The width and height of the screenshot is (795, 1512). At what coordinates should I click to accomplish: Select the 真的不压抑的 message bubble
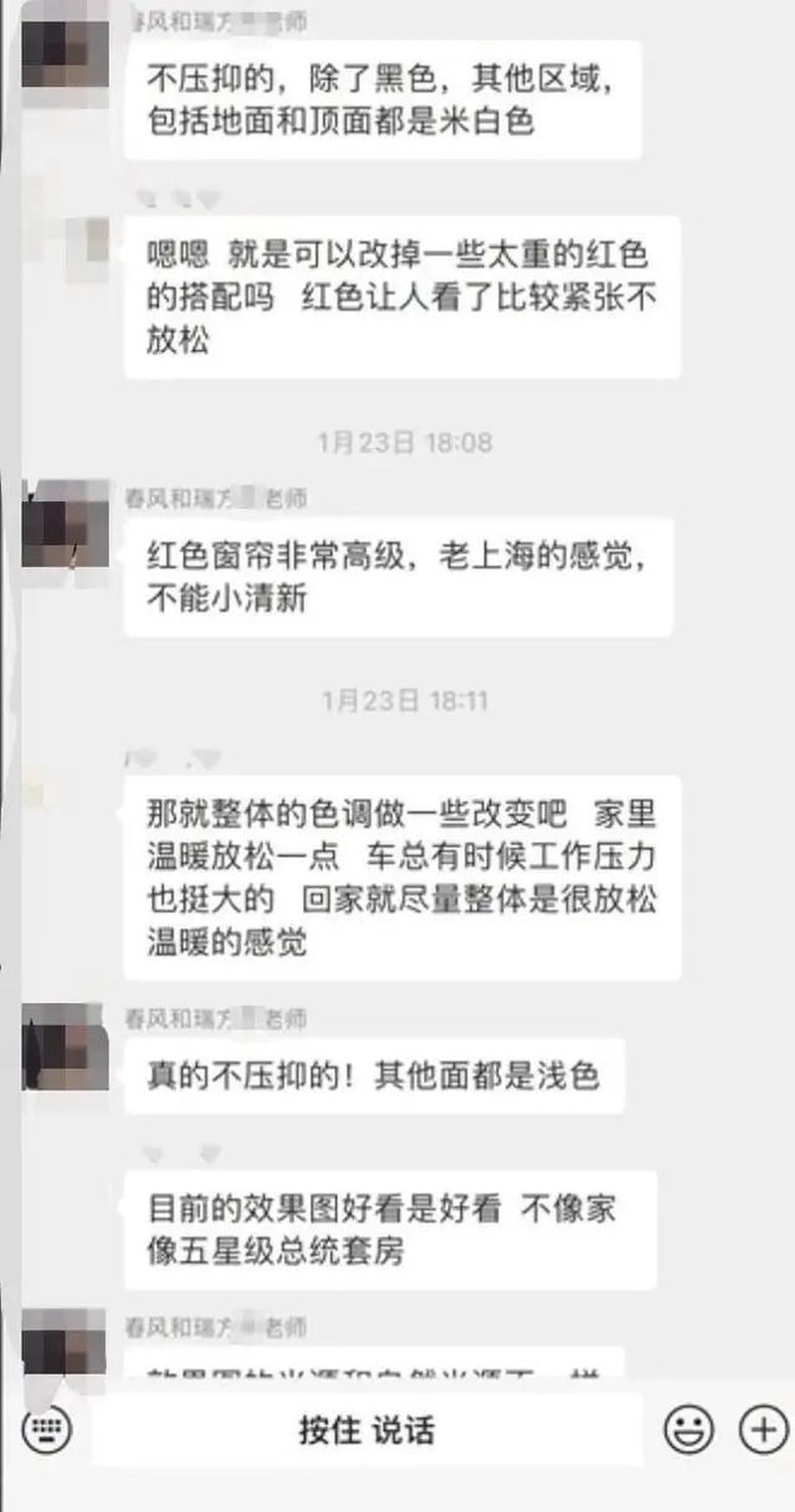[374, 1076]
